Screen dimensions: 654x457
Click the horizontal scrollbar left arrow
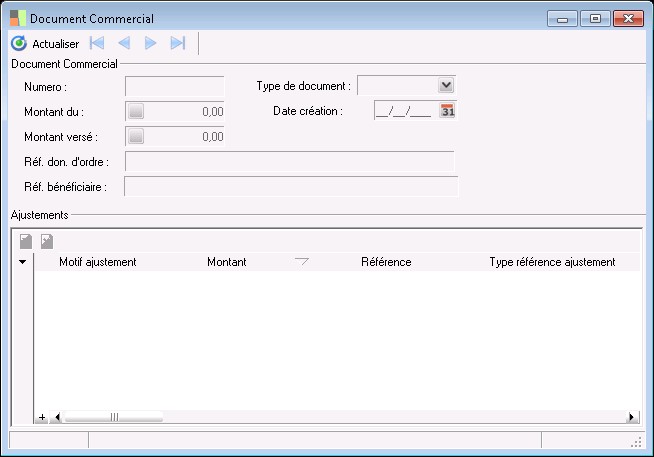57,417
